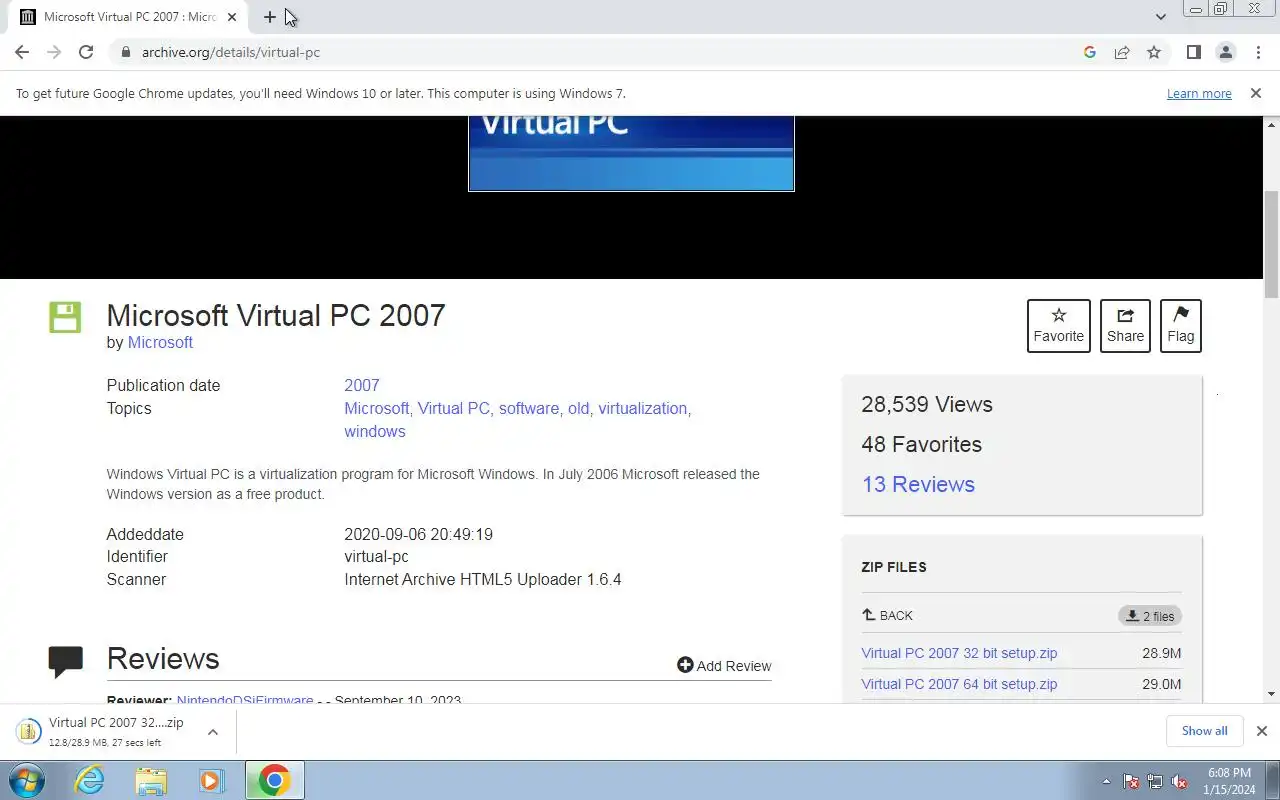Click the Identifier value virtual-pc
Screen dimensions: 1280x800
coord(376,556)
